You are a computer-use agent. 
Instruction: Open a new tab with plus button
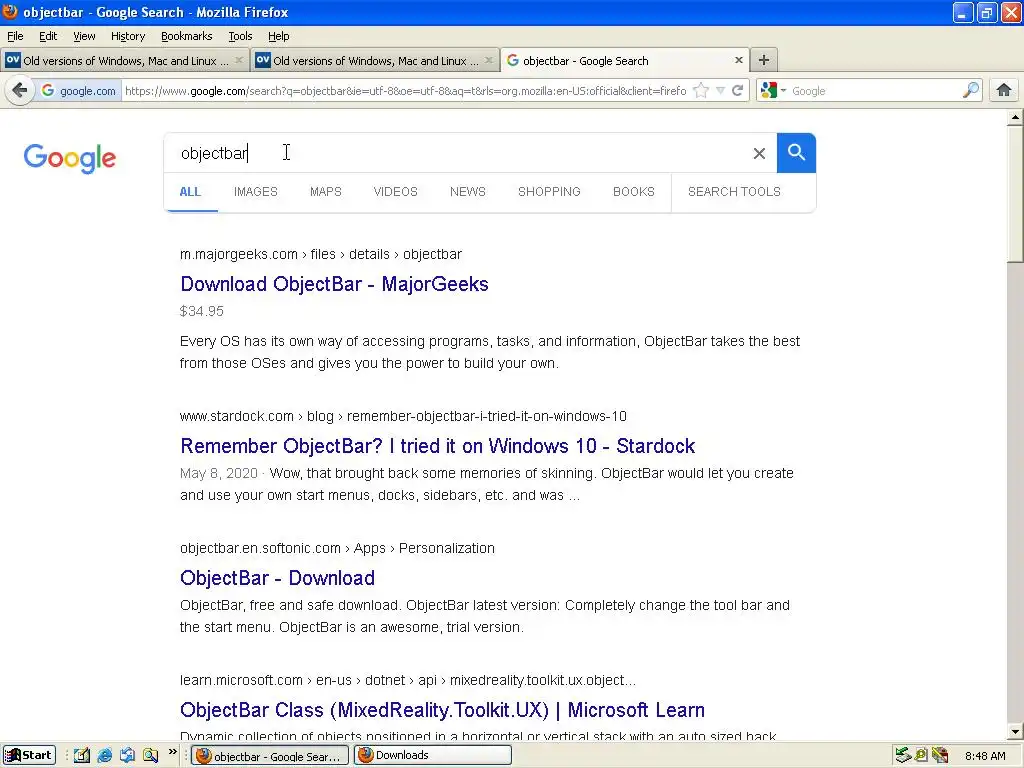pos(763,60)
